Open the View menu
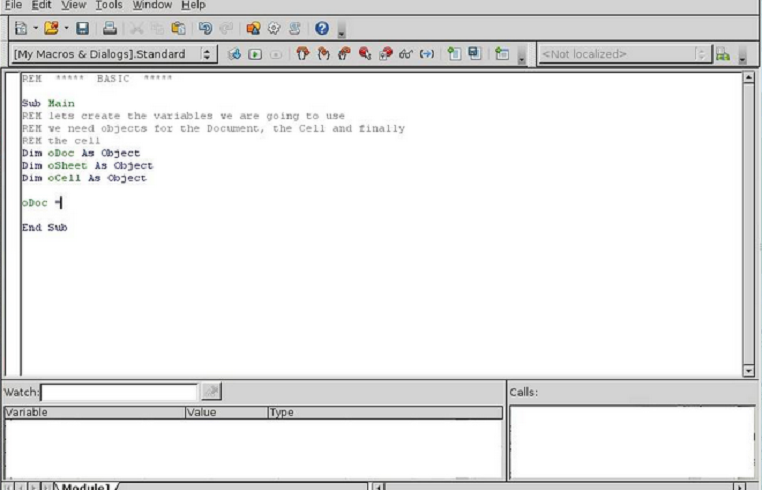The height and width of the screenshot is (490, 762). [73, 5]
